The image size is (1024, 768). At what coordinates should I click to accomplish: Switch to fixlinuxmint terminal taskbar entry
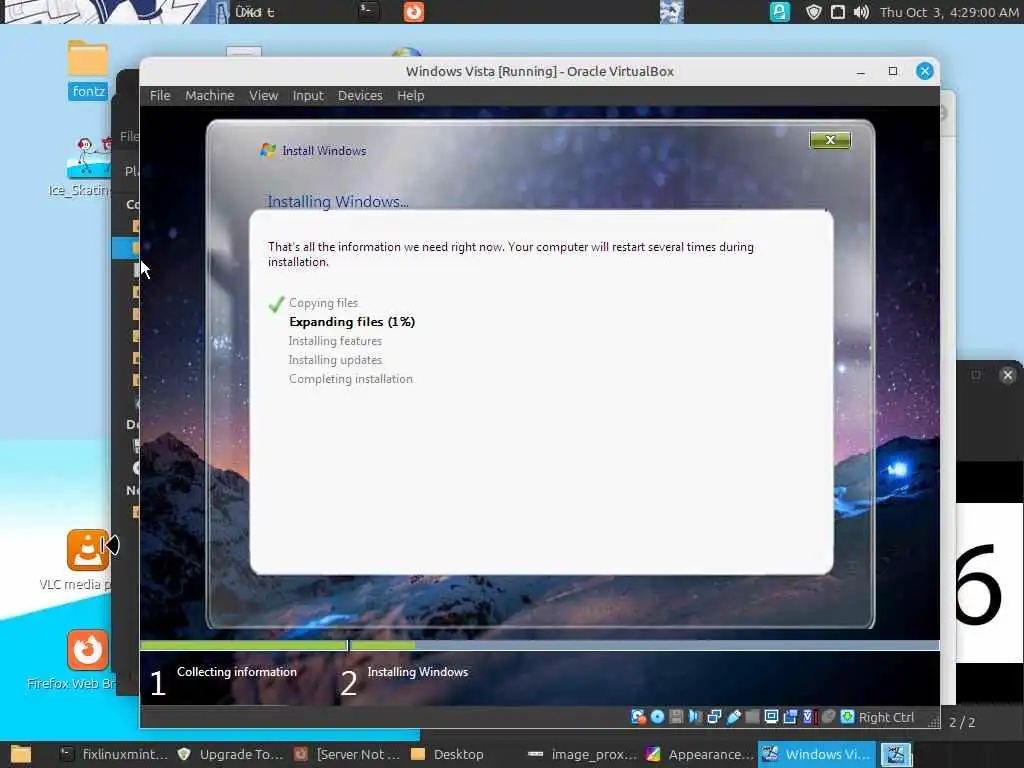click(x=114, y=754)
